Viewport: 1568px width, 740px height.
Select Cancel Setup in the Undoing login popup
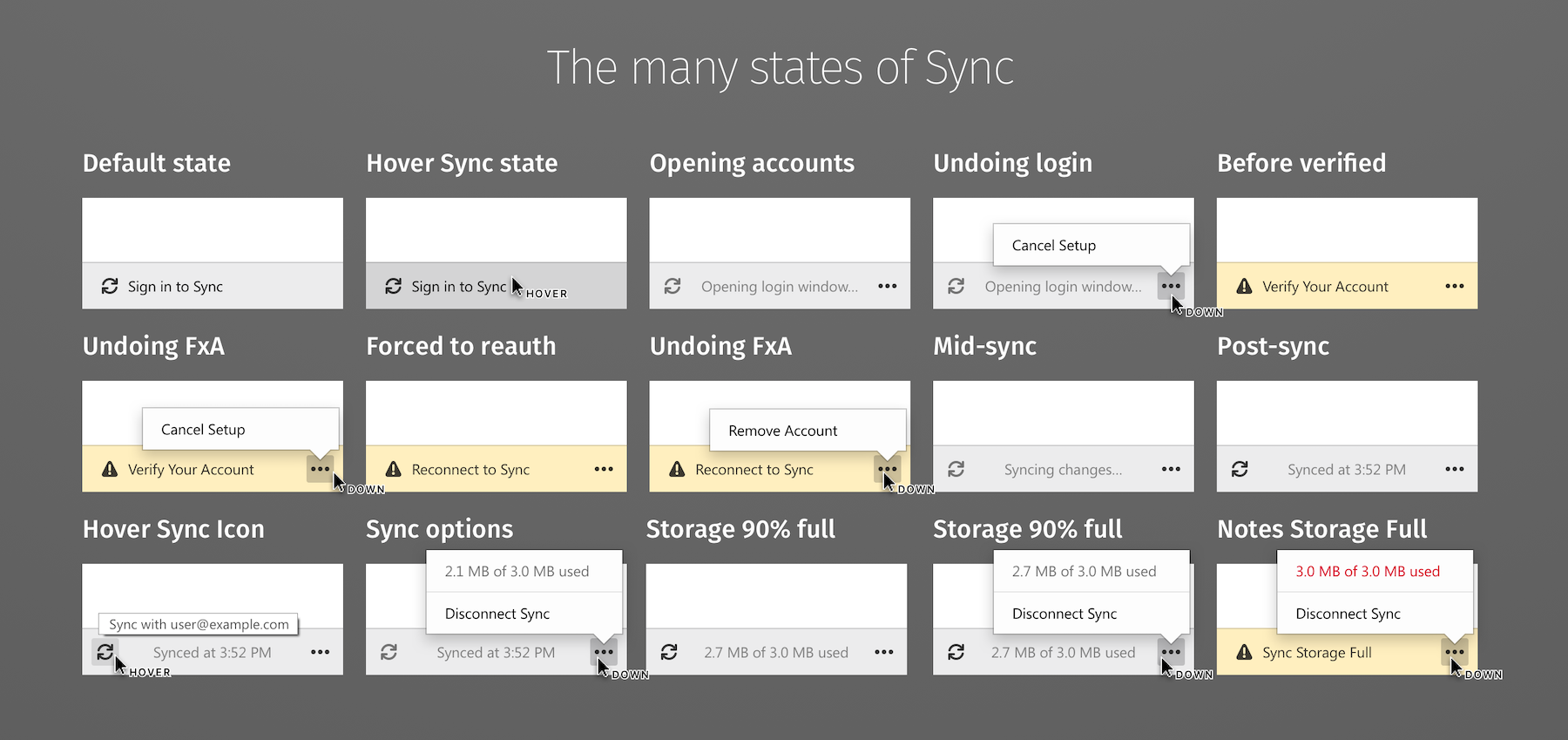(x=1053, y=246)
